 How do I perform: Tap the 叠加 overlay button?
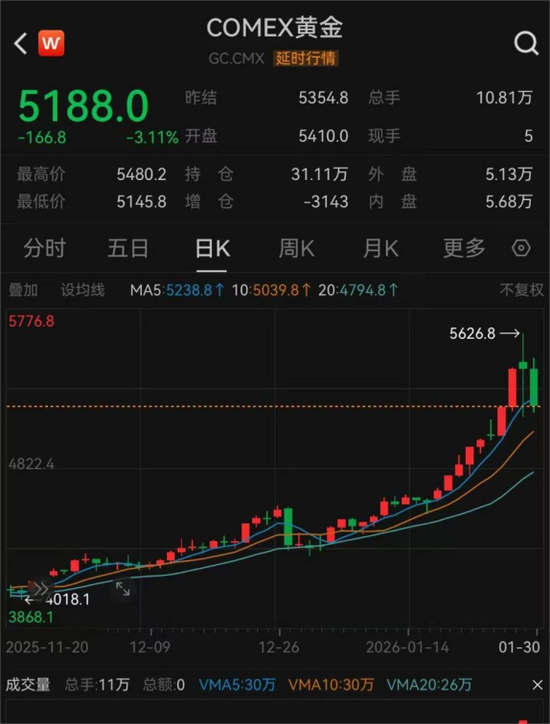[x=23, y=290]
